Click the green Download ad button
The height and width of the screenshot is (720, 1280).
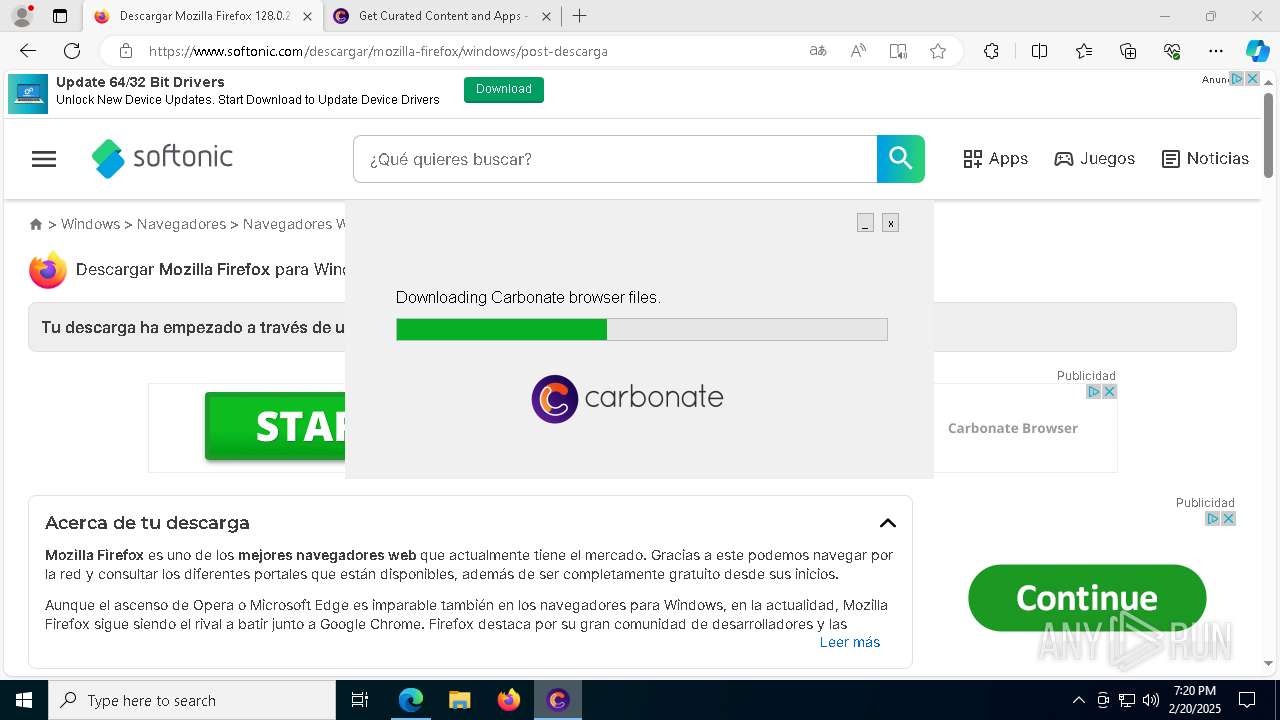(504, 90)
